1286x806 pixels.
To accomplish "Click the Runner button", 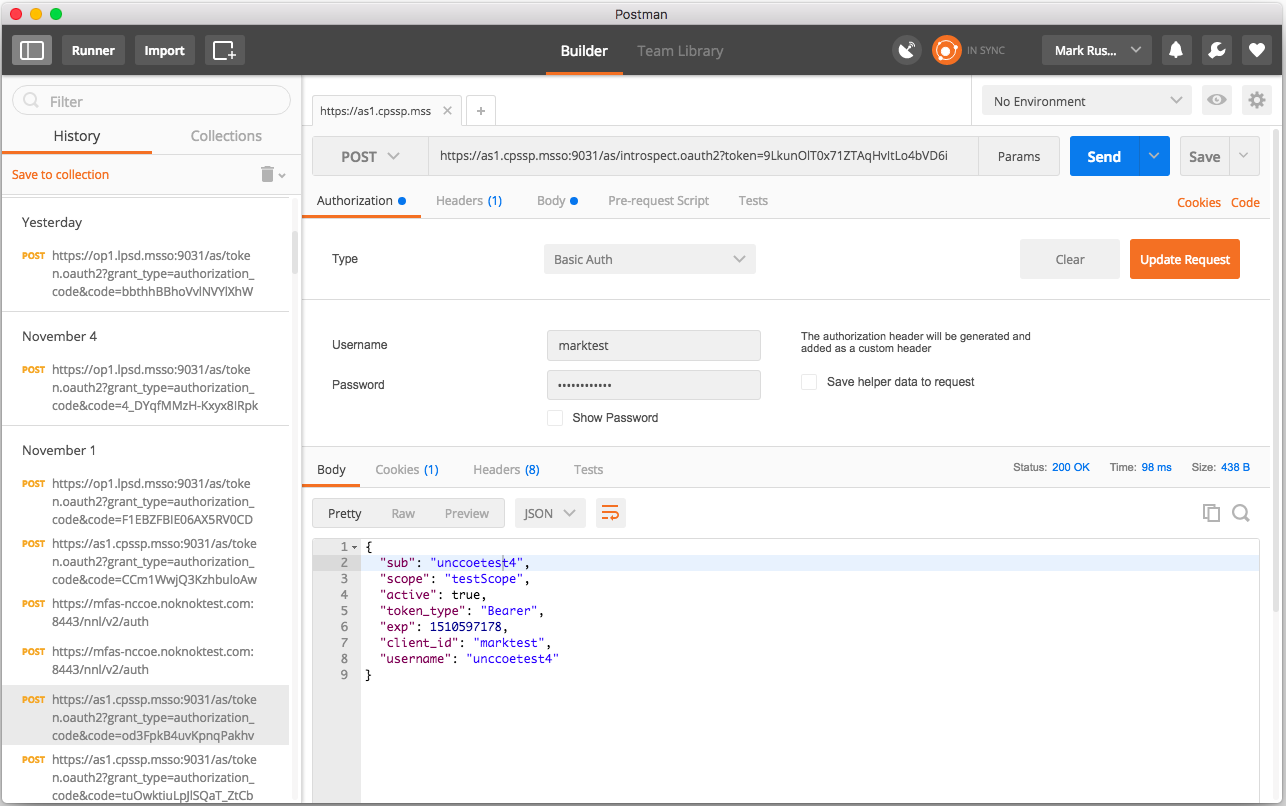I will tap(93, 50).
